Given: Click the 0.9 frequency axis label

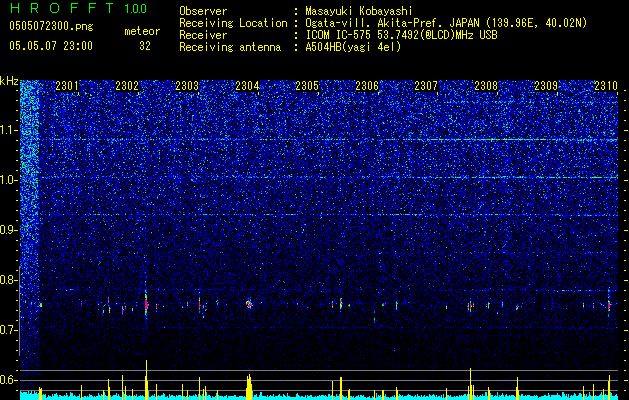Looking at the screenshot, I should [x=9, y=230].
